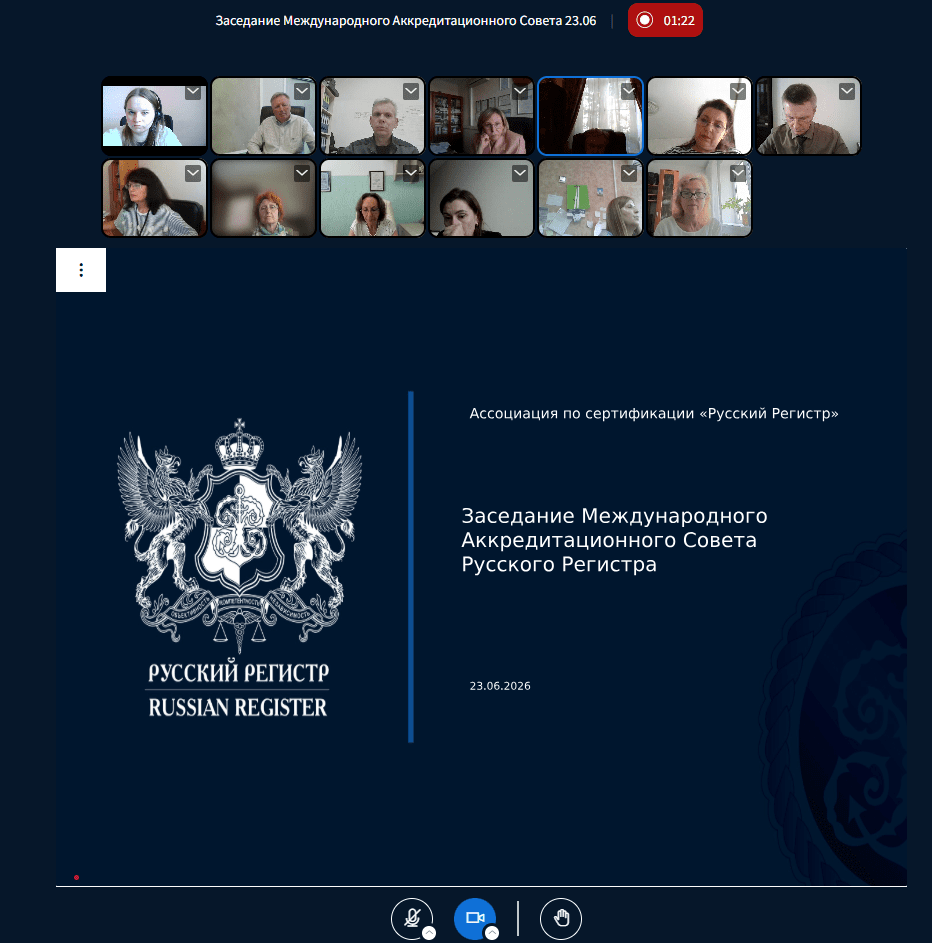
Task: Open dropdown on video of man near whiteboard
Action: click(411, 91)
